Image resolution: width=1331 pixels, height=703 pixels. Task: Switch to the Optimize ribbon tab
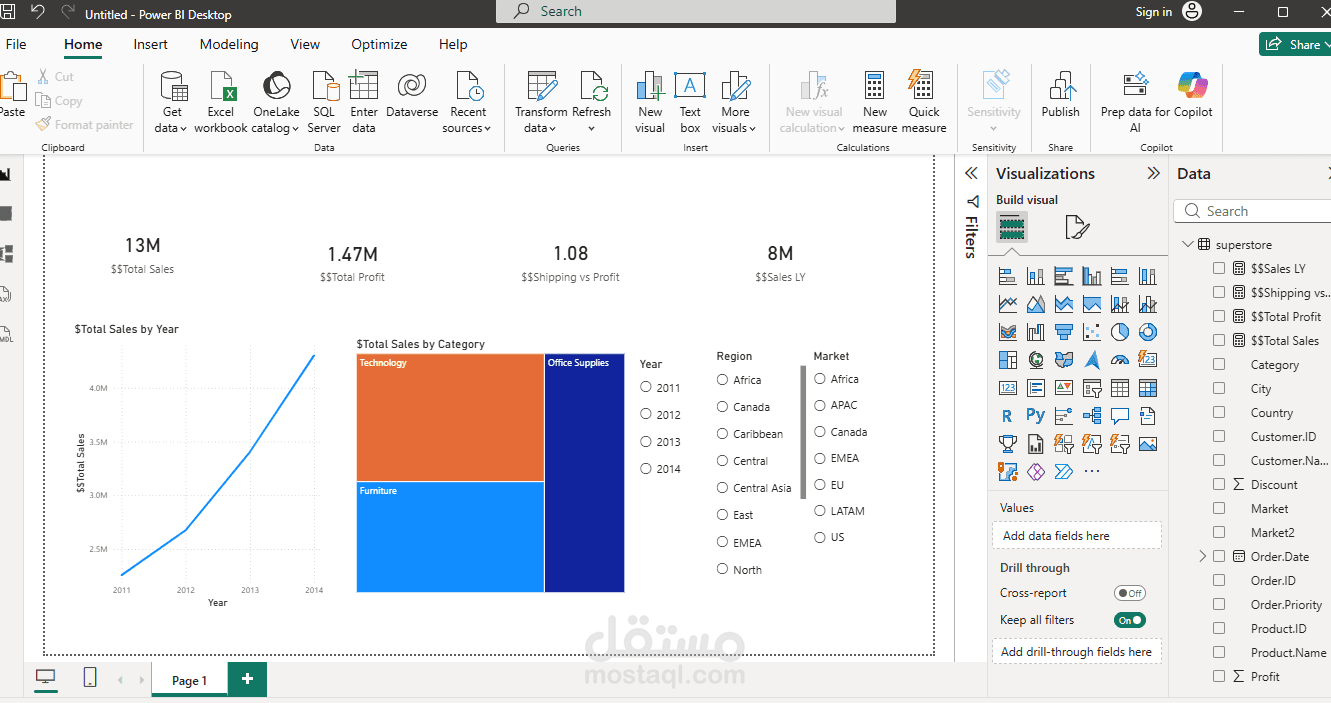379,44
